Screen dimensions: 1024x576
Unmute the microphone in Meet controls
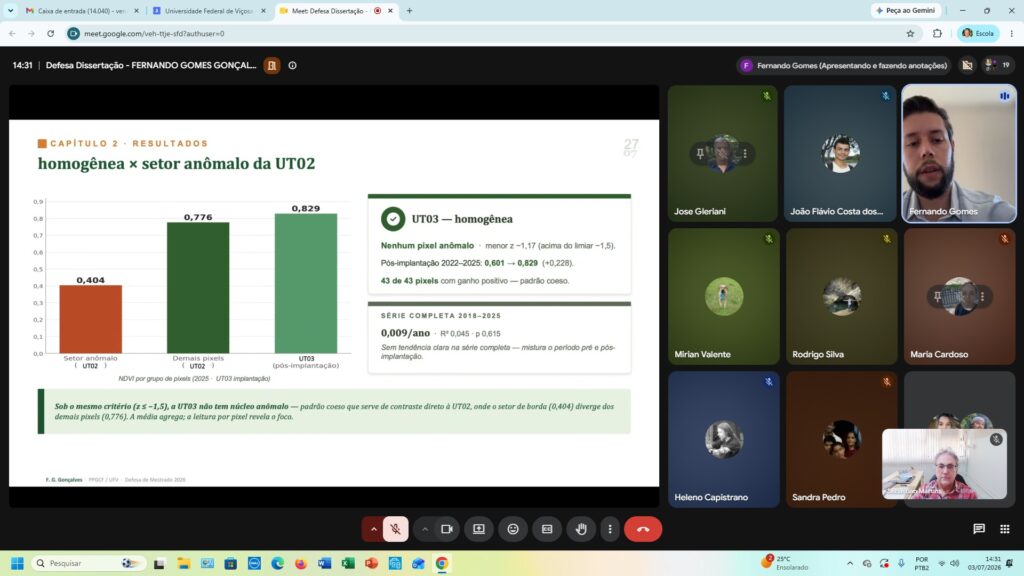point(395,529)
